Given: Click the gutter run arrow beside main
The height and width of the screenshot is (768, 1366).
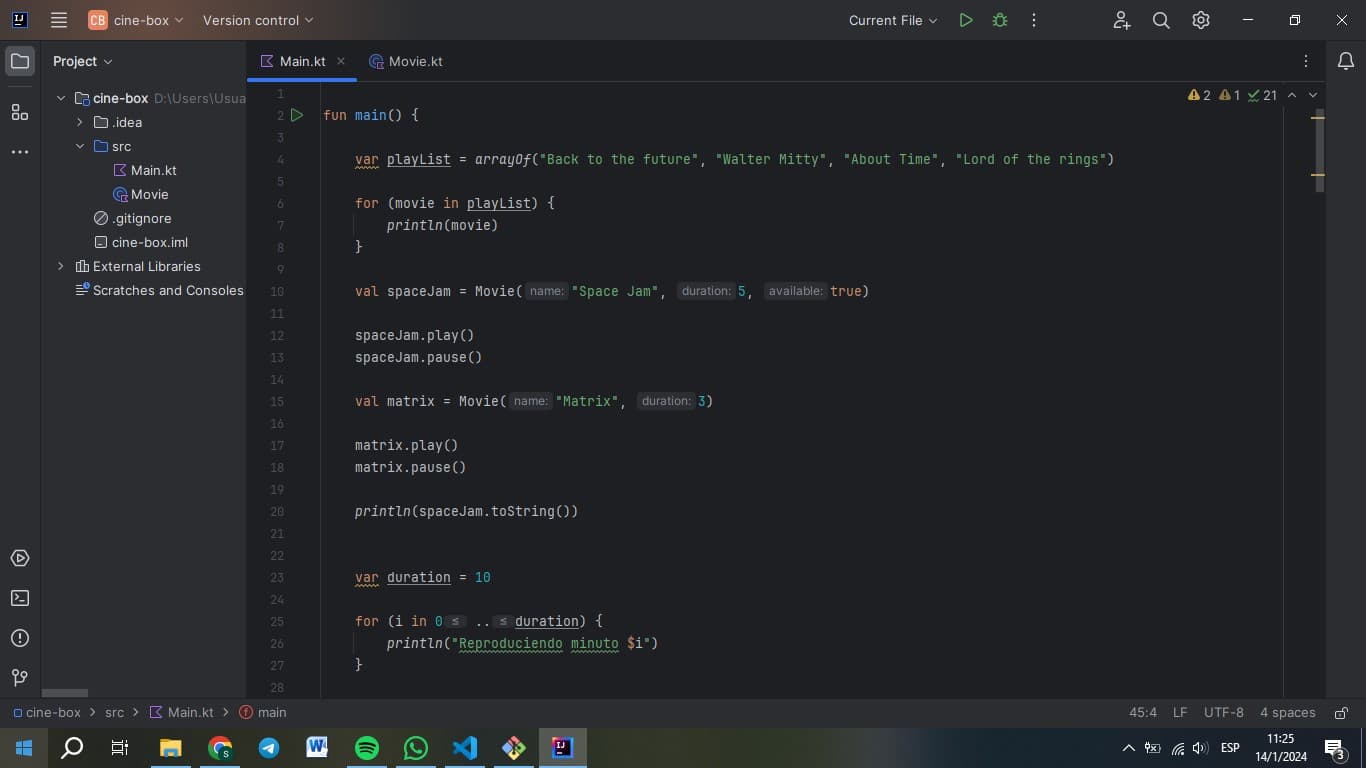Looking at the screenshot, I should (297, 115).
